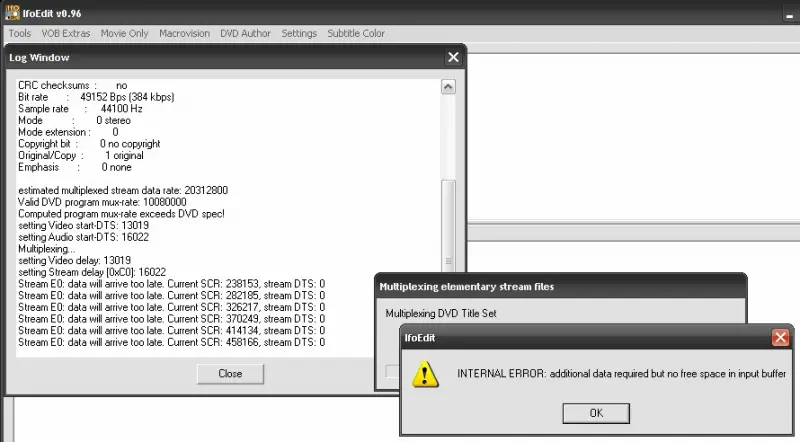Click the 'Multiplexing...' log line

(x=46, y=249)
